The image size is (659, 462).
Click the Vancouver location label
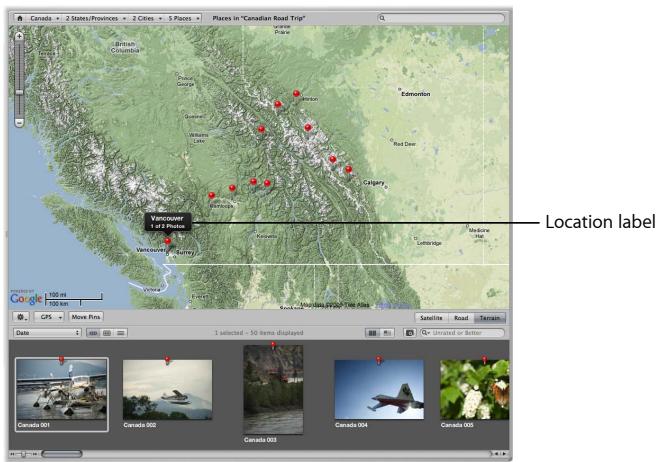click(168, 222)
